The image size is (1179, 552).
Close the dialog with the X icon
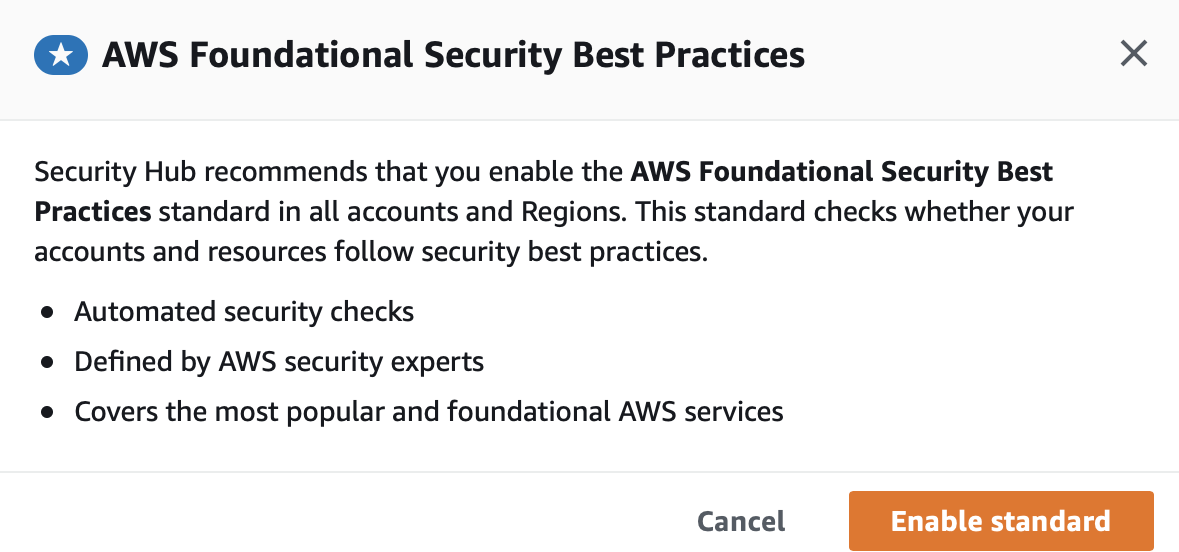click(x=1133, y=54)
